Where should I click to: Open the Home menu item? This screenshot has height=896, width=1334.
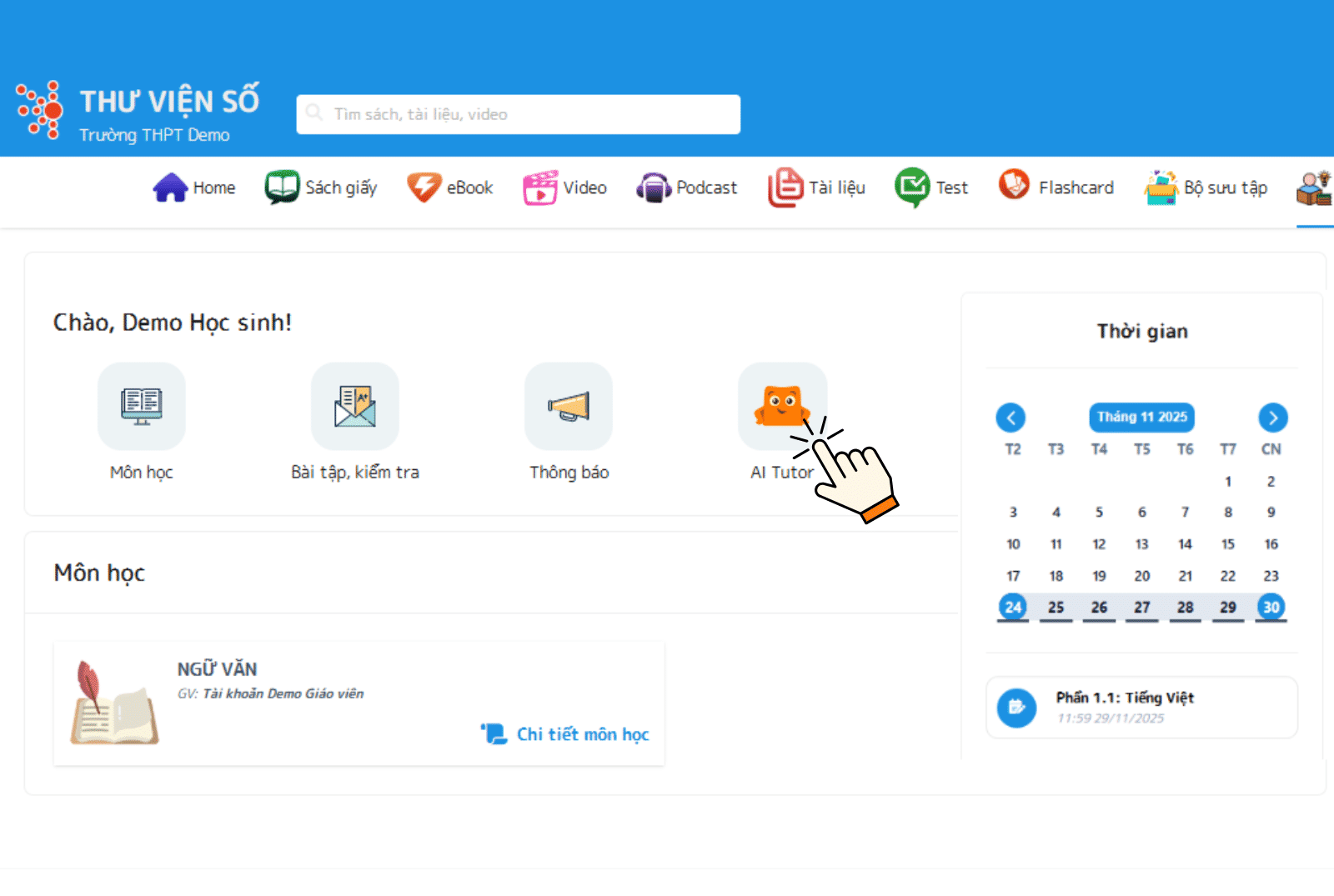[x=194, y=188]
